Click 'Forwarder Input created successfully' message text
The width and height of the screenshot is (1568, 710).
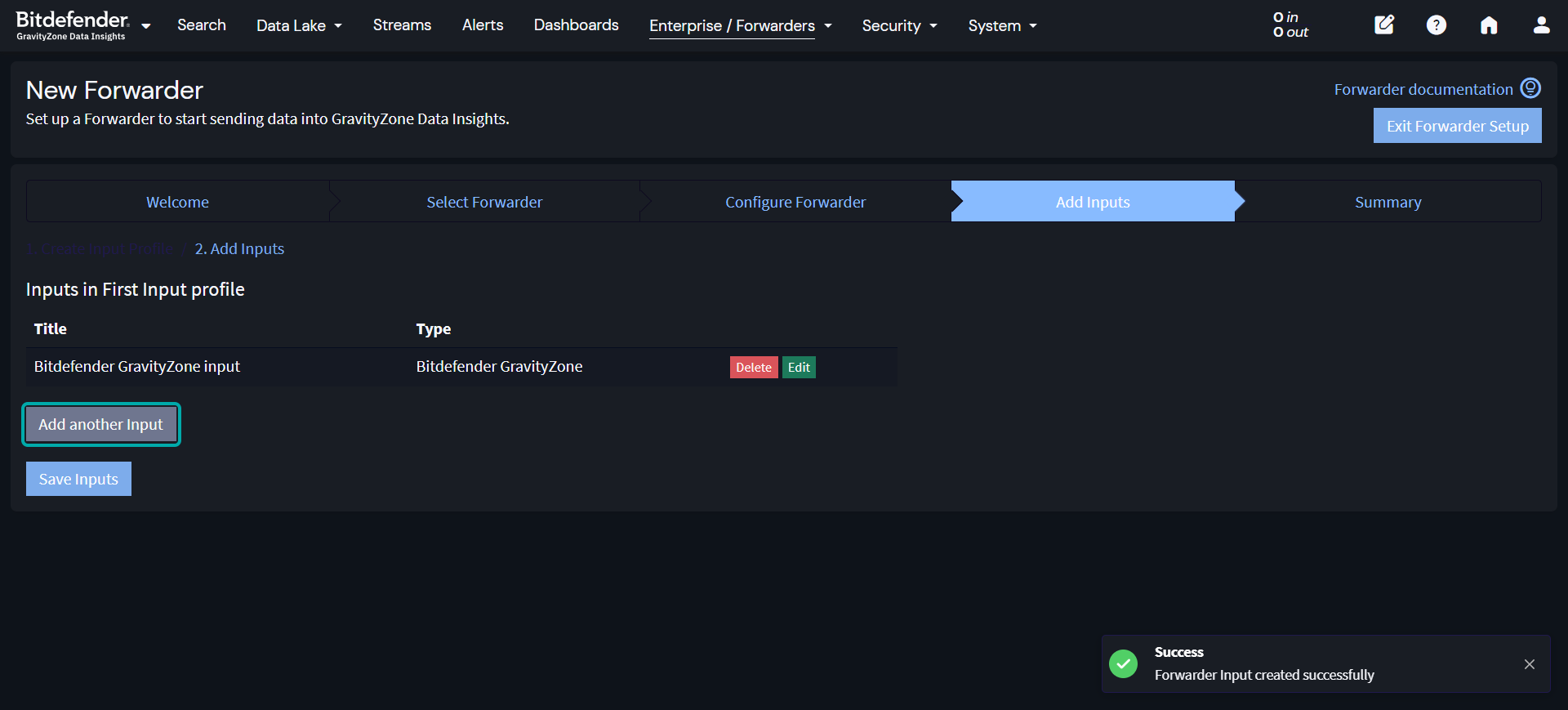click(x=1264, y=675)
